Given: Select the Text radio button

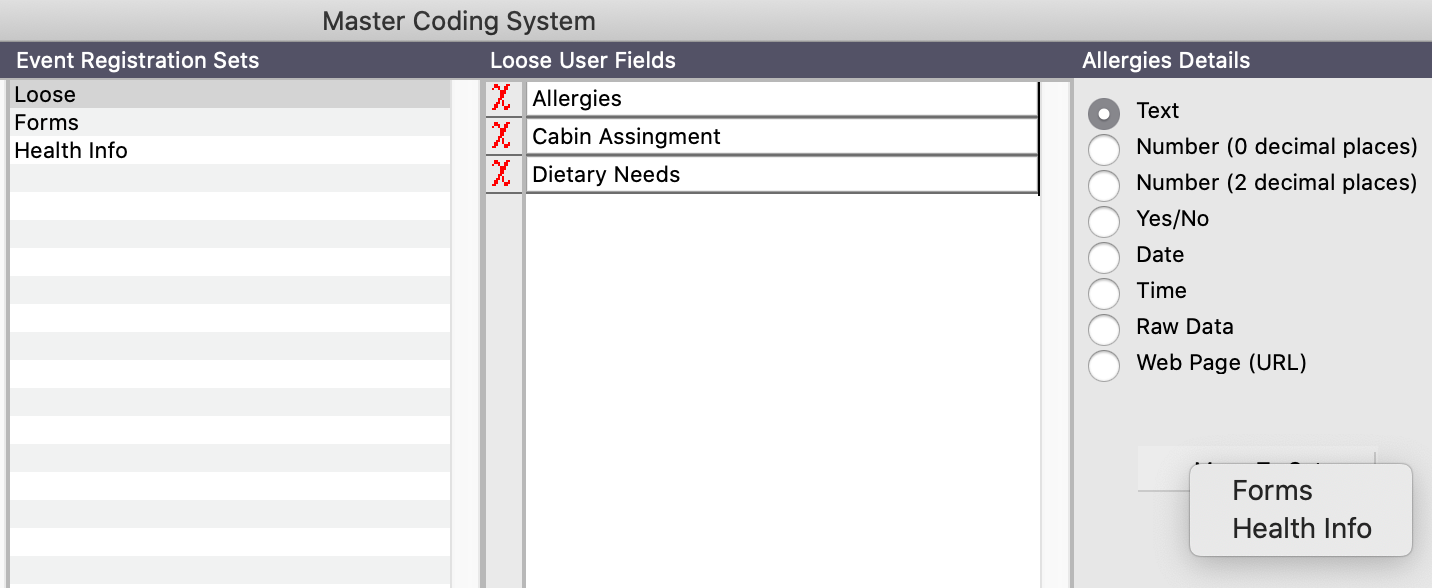Looking at the screenshot, I should click(1104, 113).
